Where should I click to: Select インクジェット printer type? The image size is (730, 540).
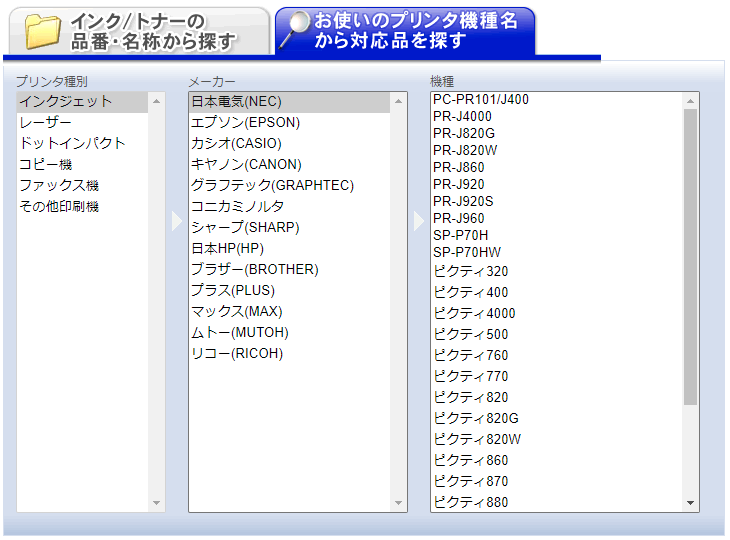[82, 102]
